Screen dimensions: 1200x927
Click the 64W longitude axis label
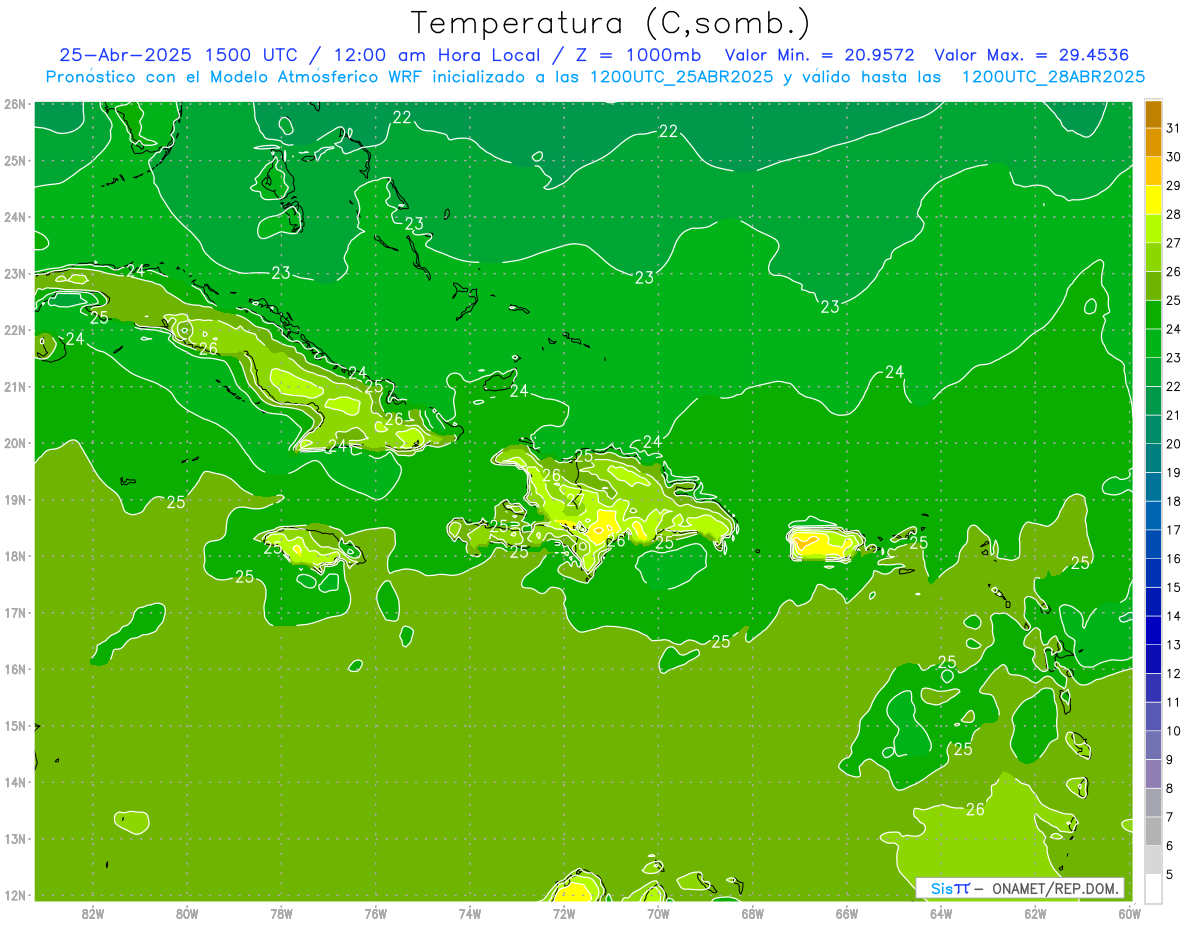(x=941, y=912)
